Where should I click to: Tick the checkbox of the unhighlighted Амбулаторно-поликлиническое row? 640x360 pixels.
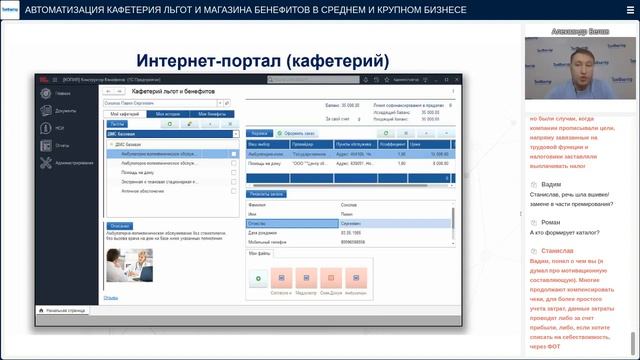click(234, 163)
